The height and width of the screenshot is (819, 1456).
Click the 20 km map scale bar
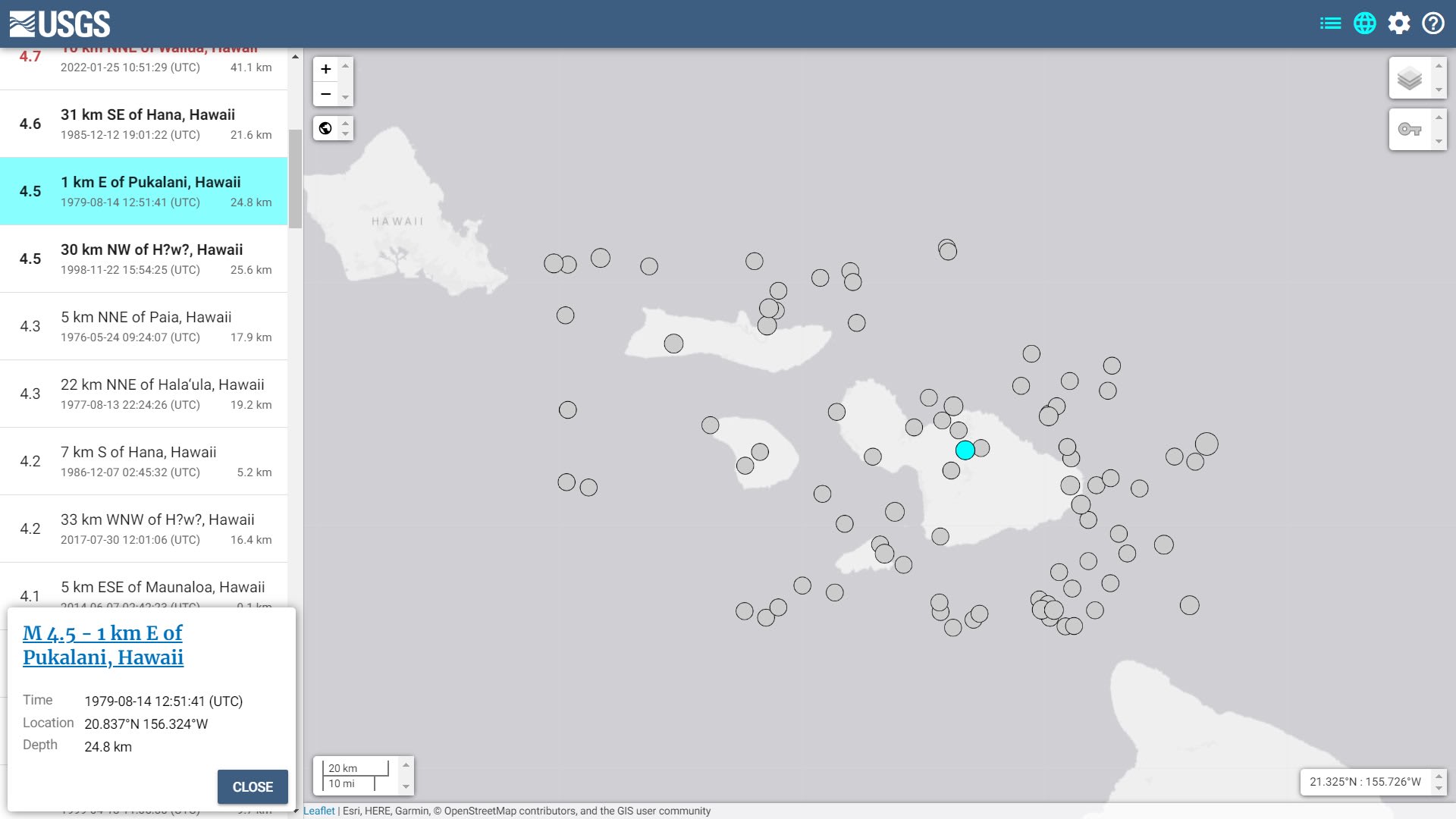[356, 767]
